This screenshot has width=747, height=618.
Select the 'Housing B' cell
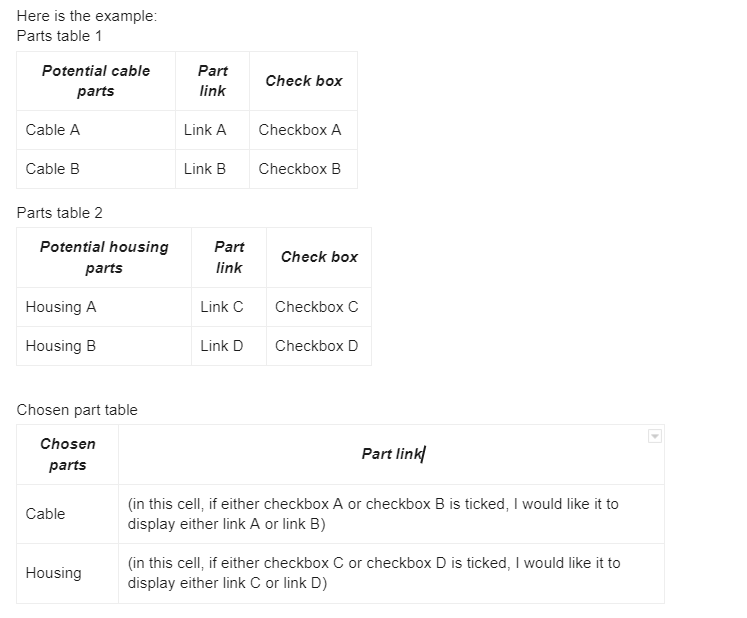point(104,346)
